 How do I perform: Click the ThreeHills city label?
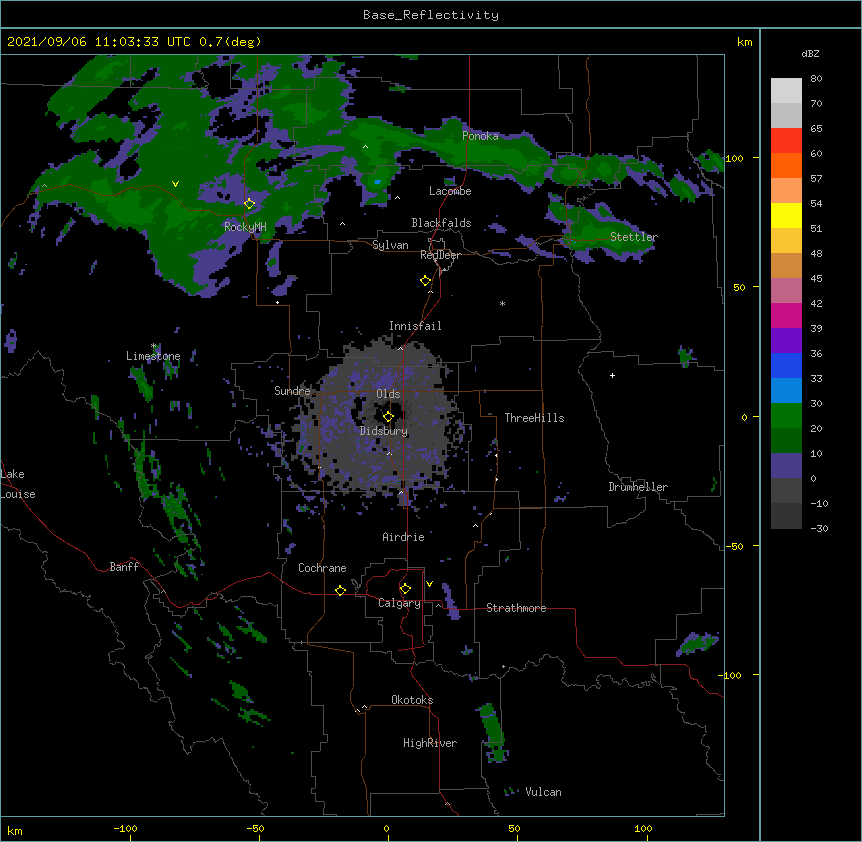(534, 418)
